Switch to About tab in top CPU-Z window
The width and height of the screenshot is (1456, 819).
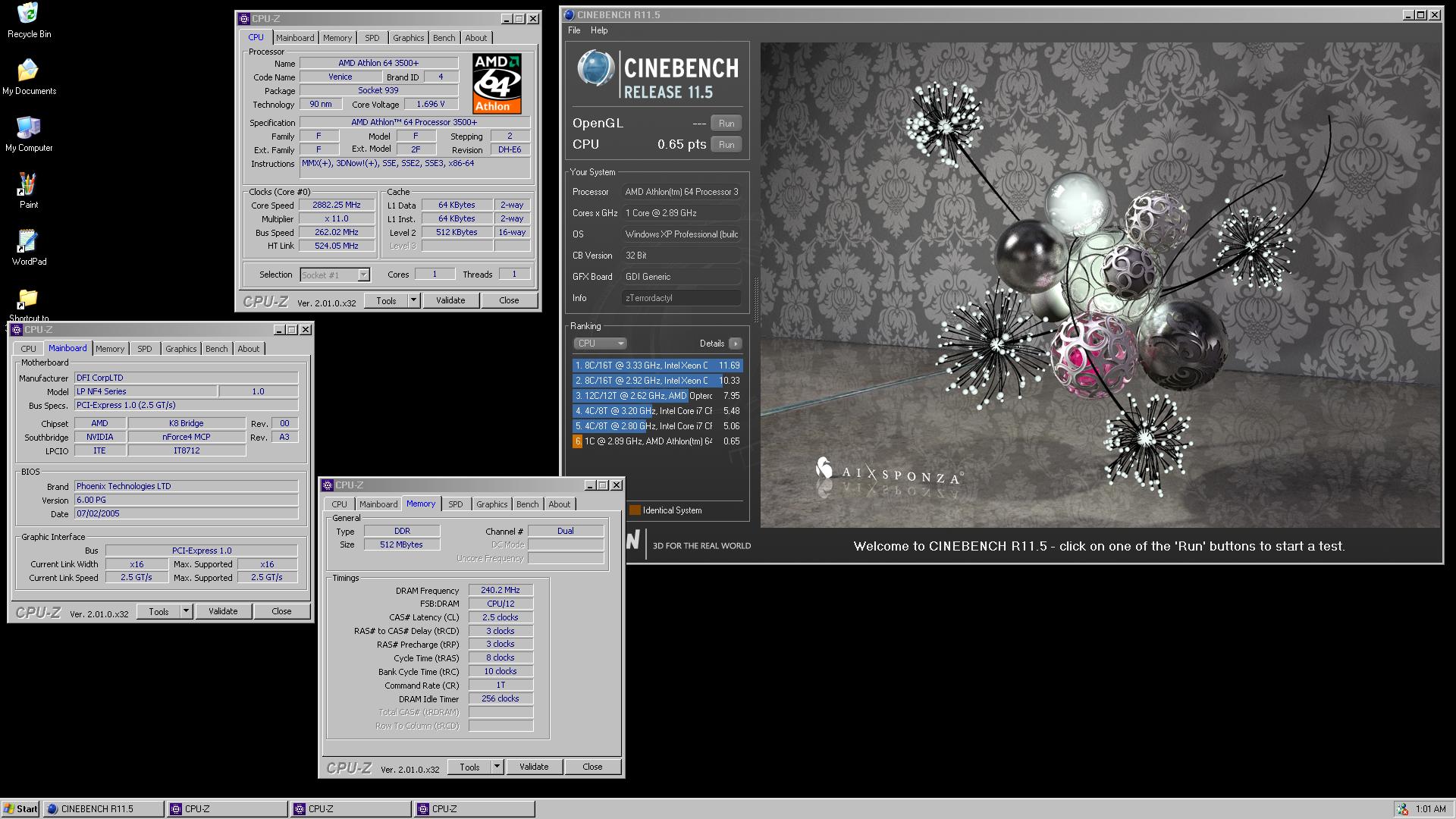tap(476, 38)
